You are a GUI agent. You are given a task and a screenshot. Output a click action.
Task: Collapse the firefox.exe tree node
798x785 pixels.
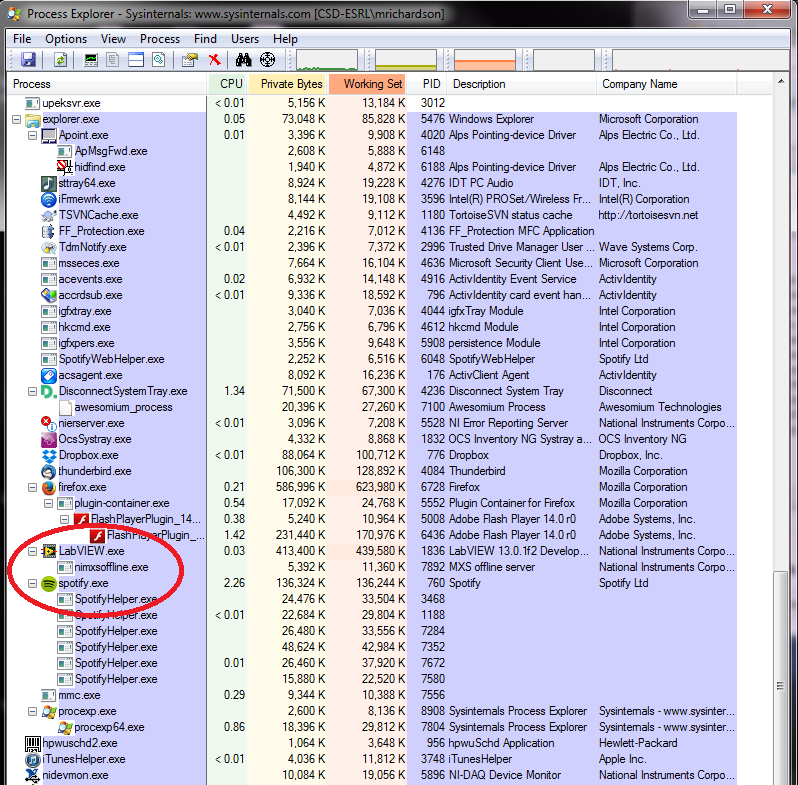click(x=33, y=487)
